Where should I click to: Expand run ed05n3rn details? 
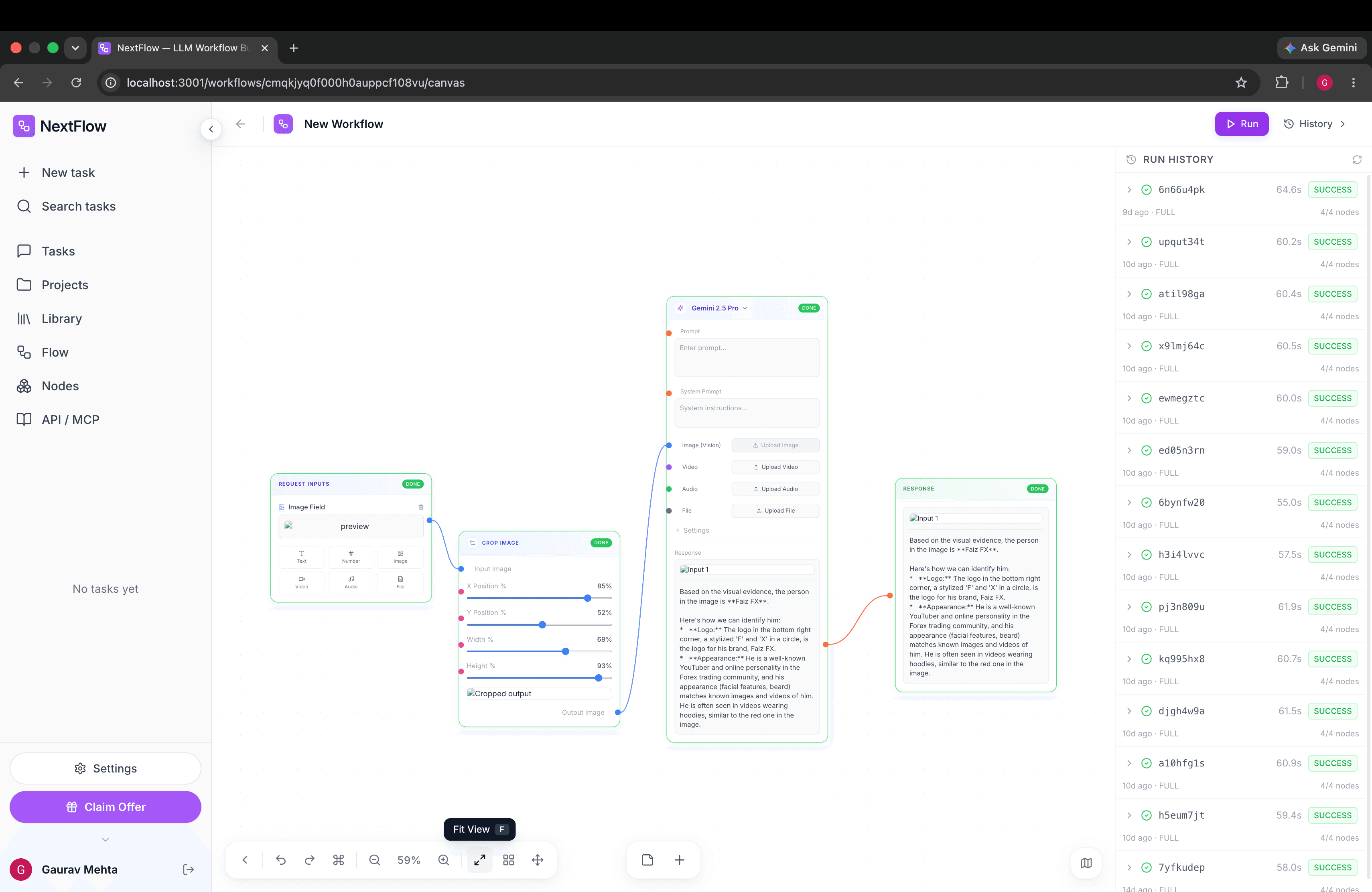coord(1129,450)
